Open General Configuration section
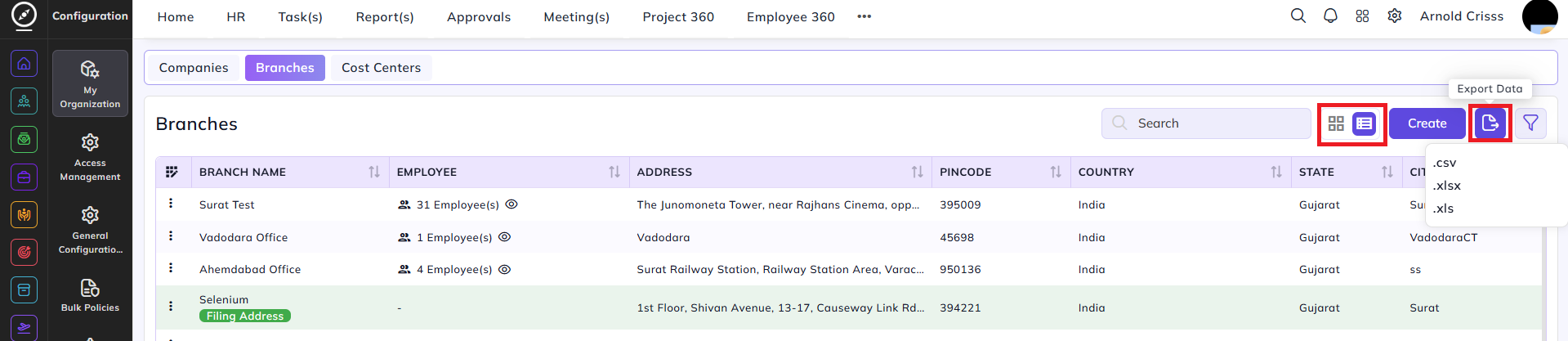The height and width of the screenshot is (341, 1568). point(90,230)
